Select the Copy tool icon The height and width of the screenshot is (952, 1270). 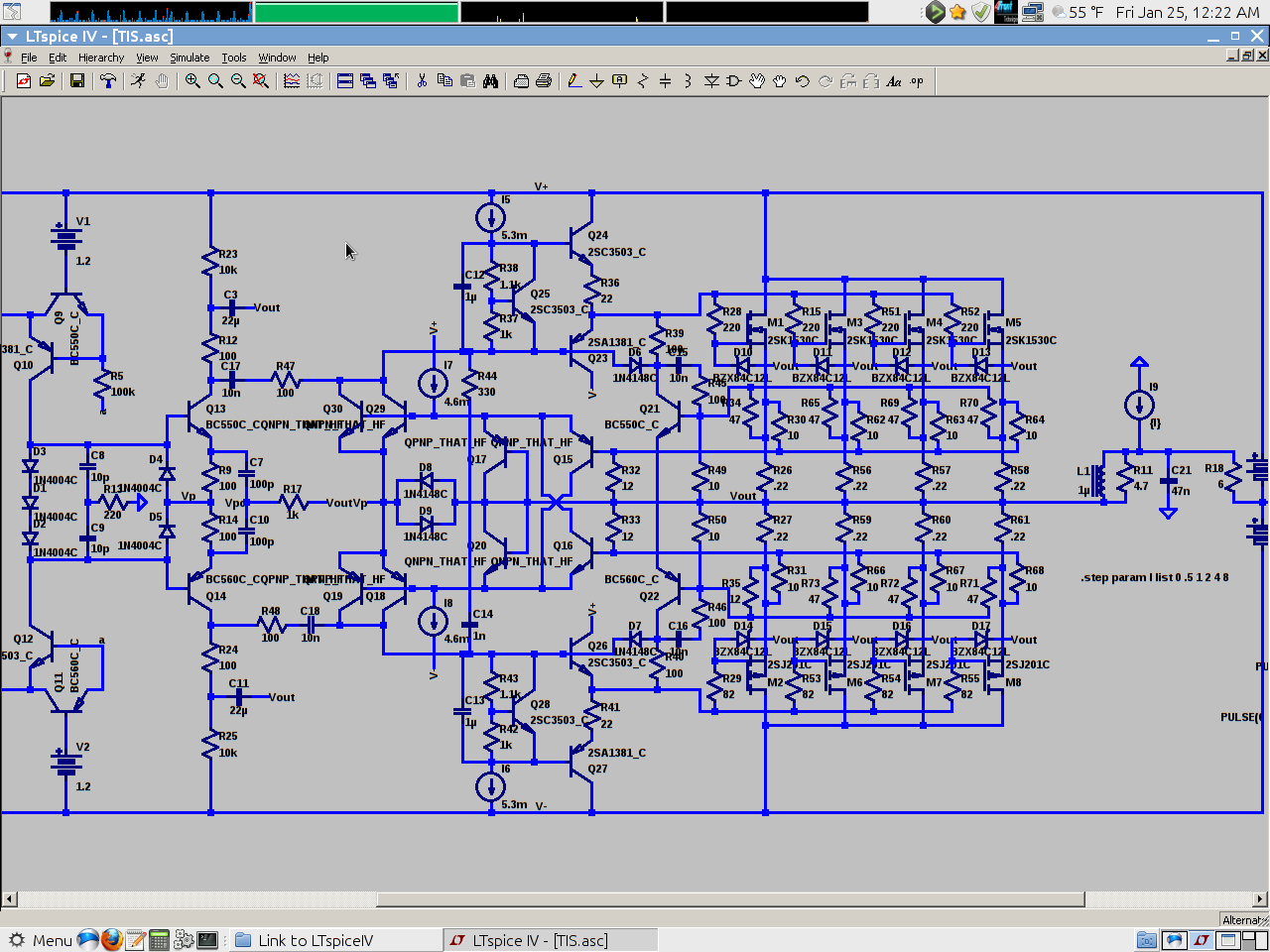(444, 81)
